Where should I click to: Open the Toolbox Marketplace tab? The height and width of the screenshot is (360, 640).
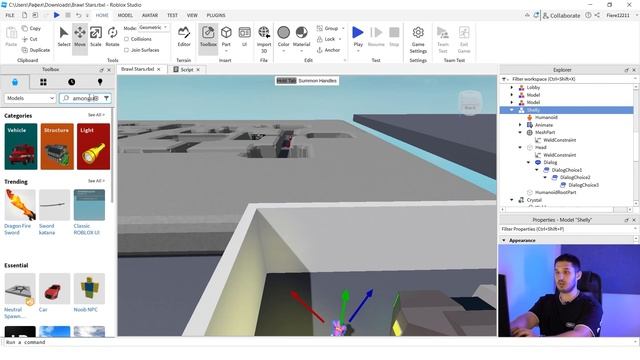15,82
